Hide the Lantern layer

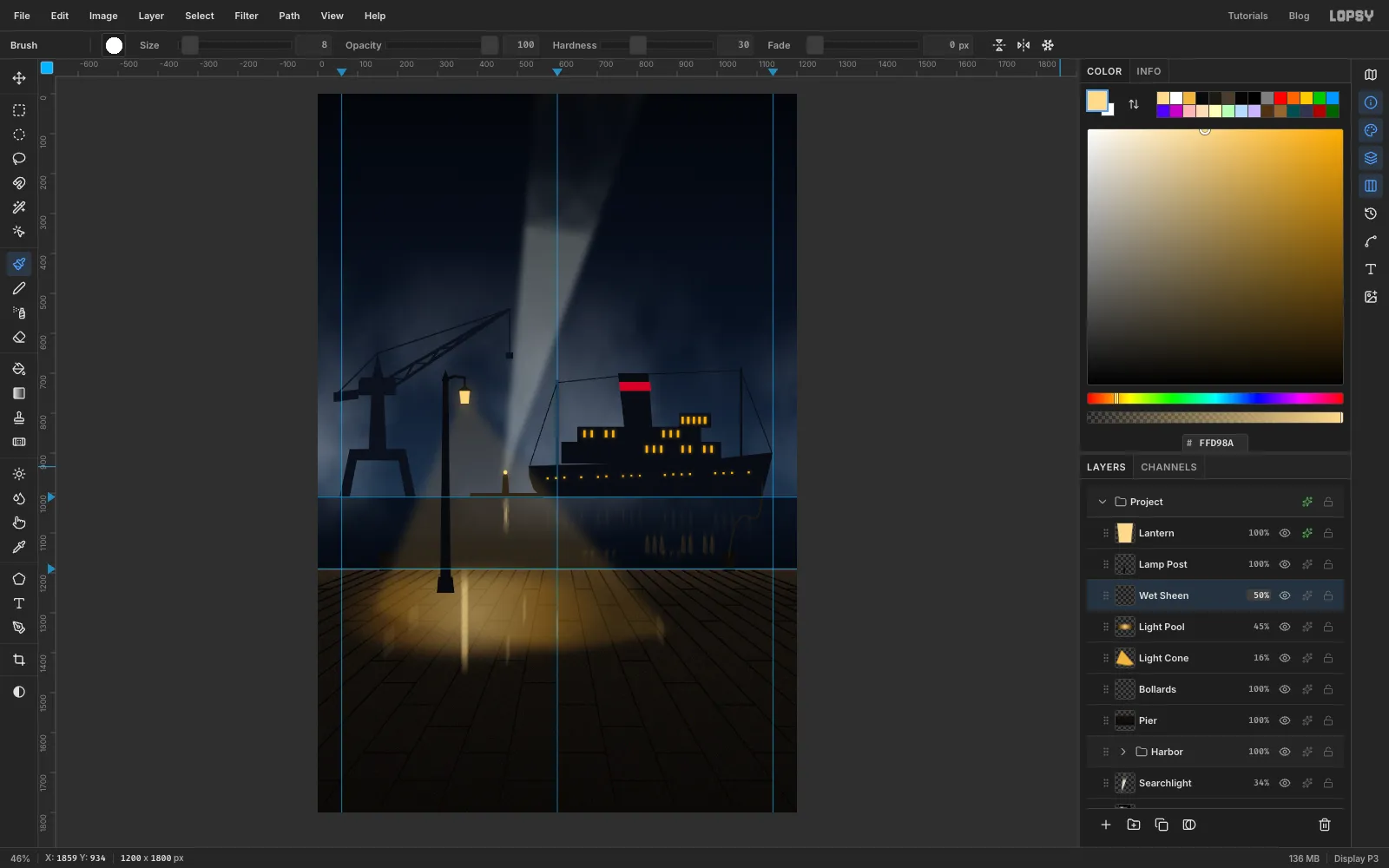click(x=1285, y=533)
